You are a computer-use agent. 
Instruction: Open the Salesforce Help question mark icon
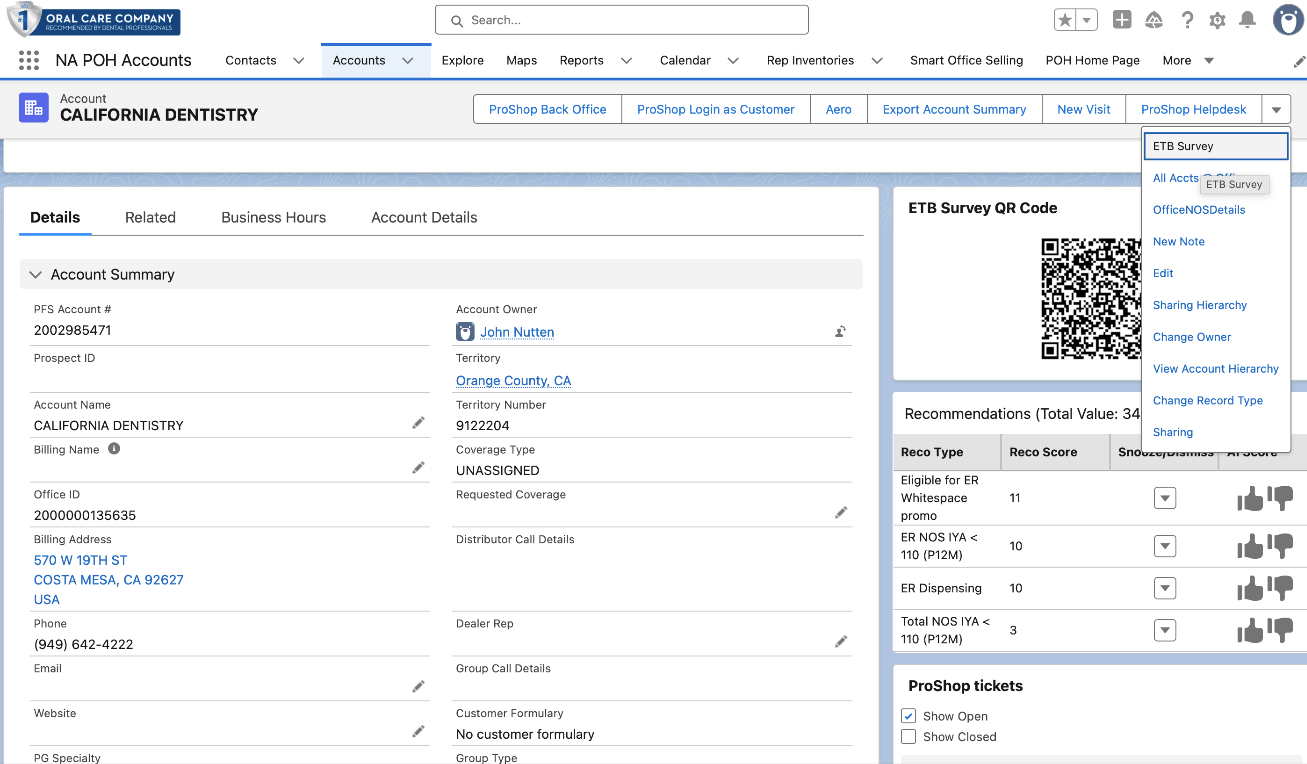(x=1187, y=20)
